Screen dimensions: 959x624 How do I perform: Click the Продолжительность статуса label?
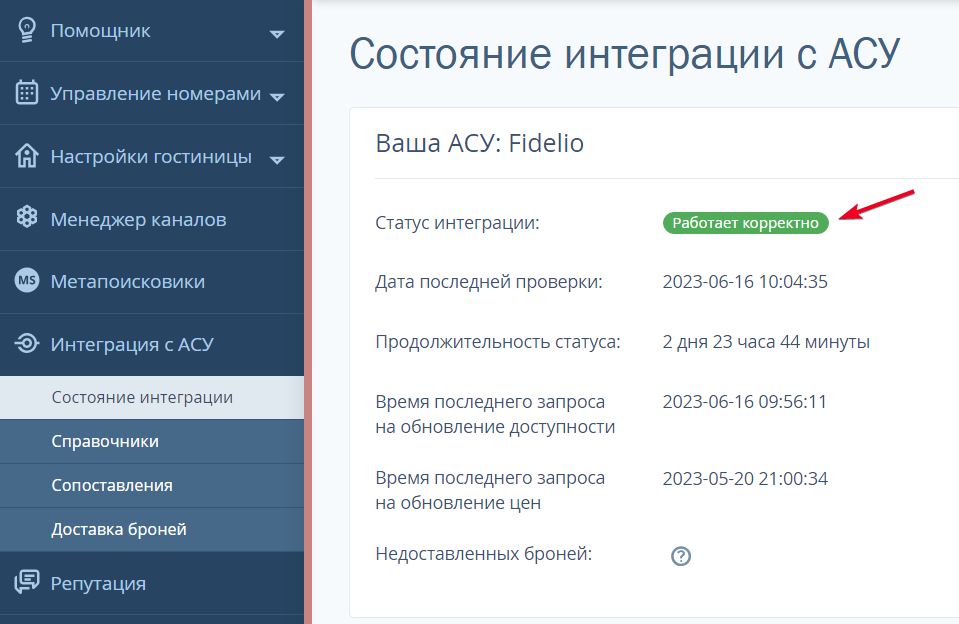[x=498, y=342]
